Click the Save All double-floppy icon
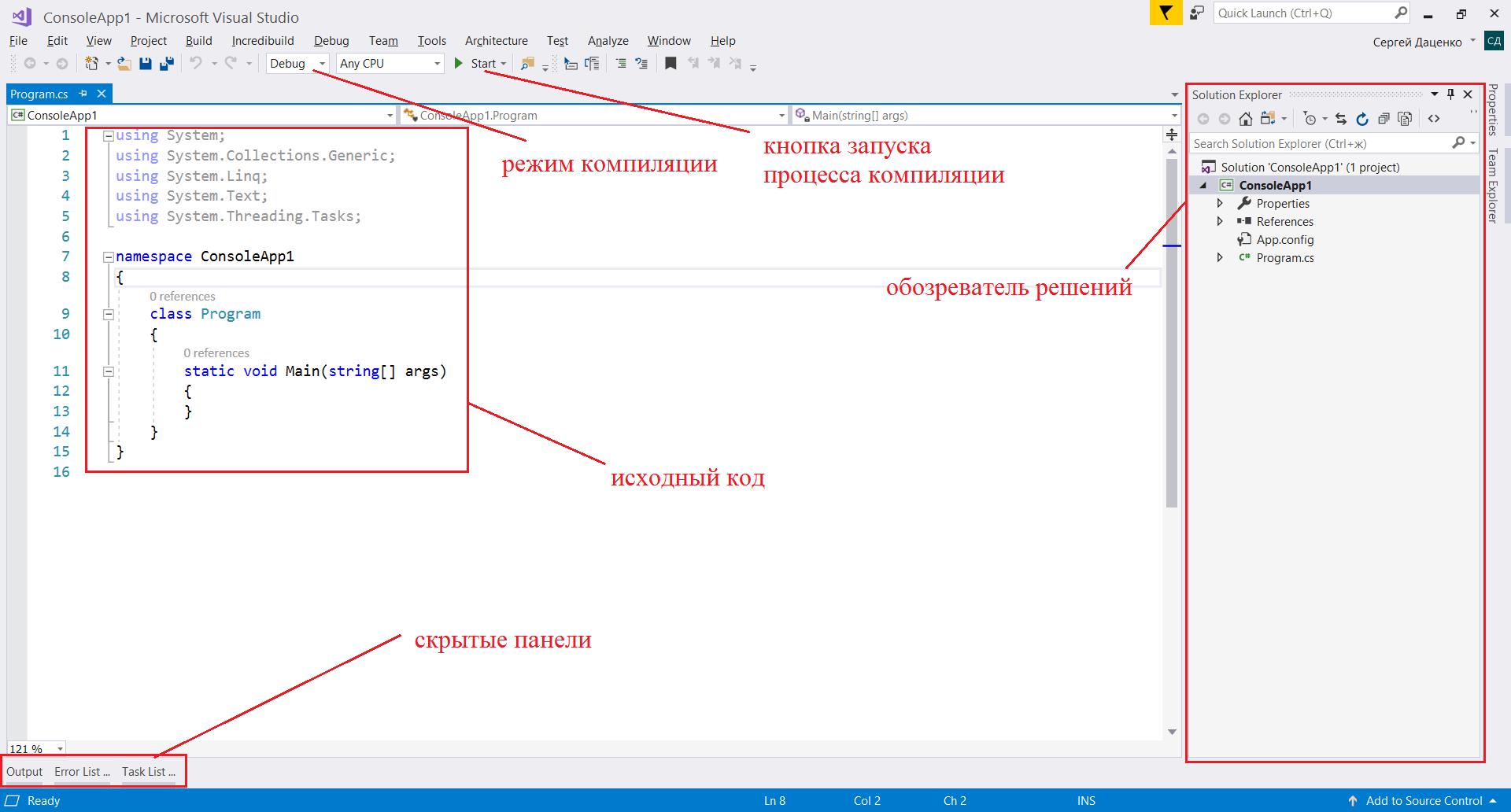1511x812 pixels. [167, 64]
